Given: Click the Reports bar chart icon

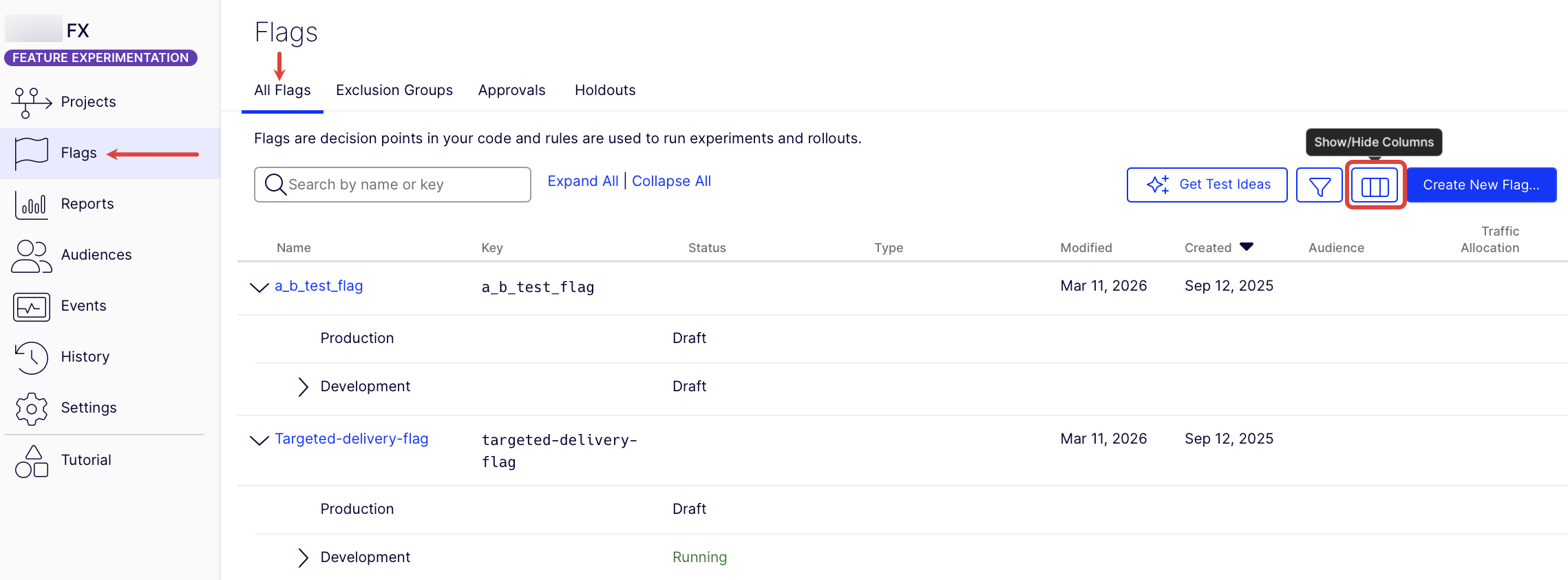Looking at the screenshot, I should [x=31, y=205].
